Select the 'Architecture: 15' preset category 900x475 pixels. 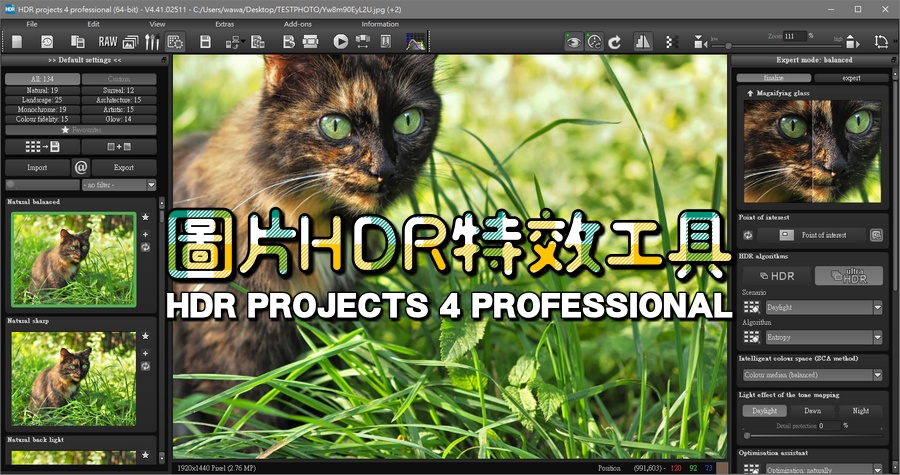tap(119, 100)
